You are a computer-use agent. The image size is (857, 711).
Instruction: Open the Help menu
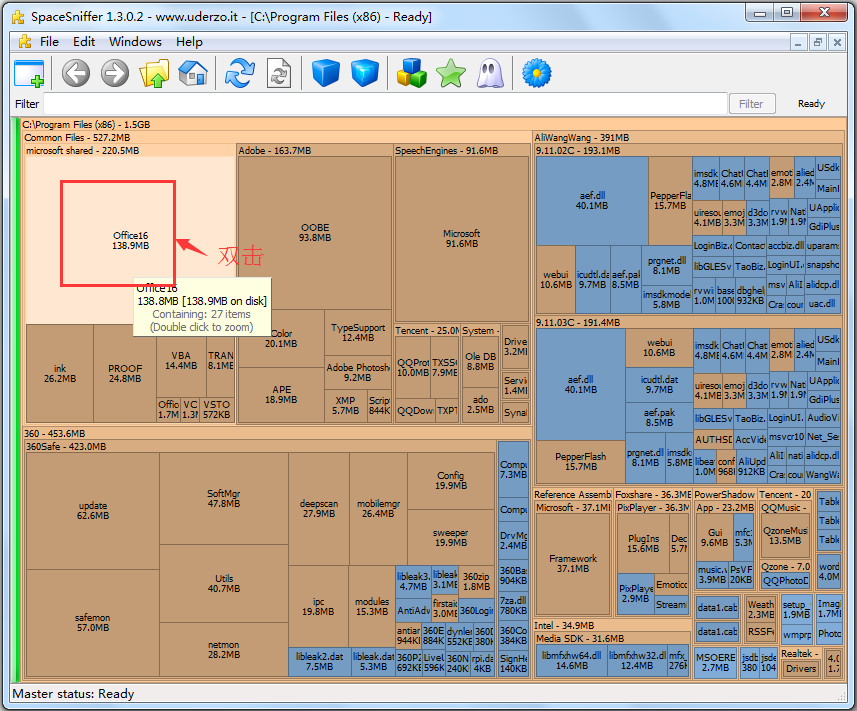tap(189, 41)
